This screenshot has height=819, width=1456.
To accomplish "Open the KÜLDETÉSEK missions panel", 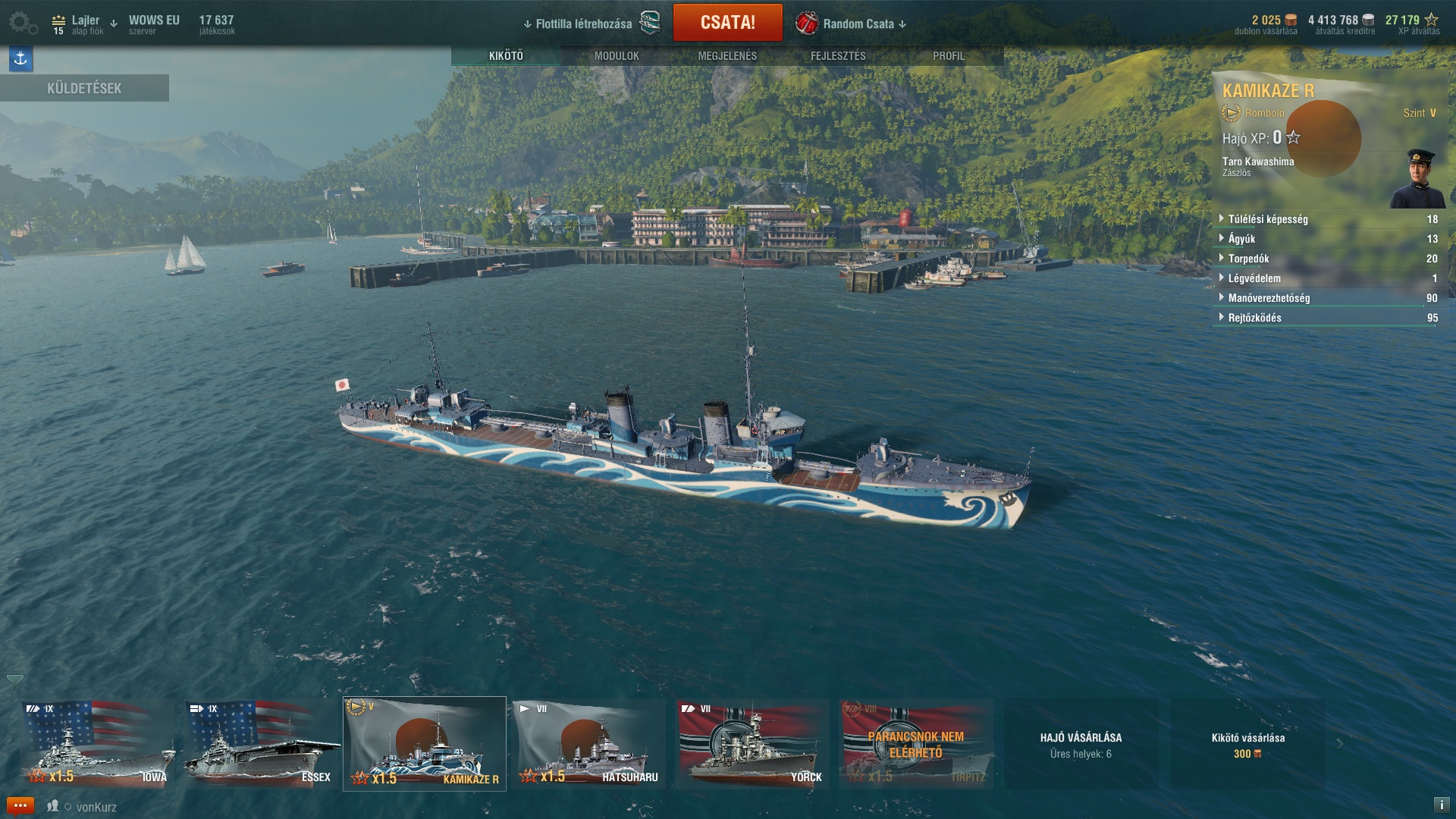I will 84,88.
